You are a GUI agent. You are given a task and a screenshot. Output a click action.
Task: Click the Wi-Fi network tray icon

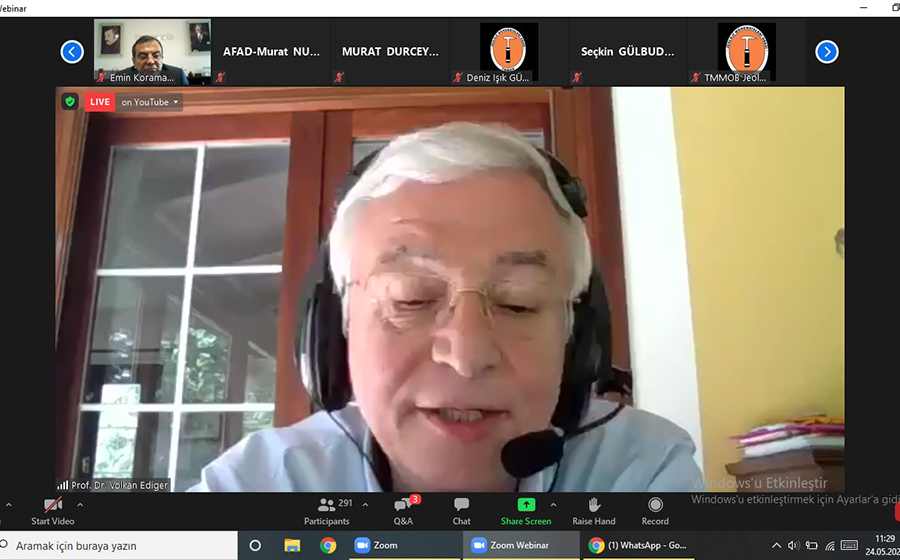click(830, 546)
